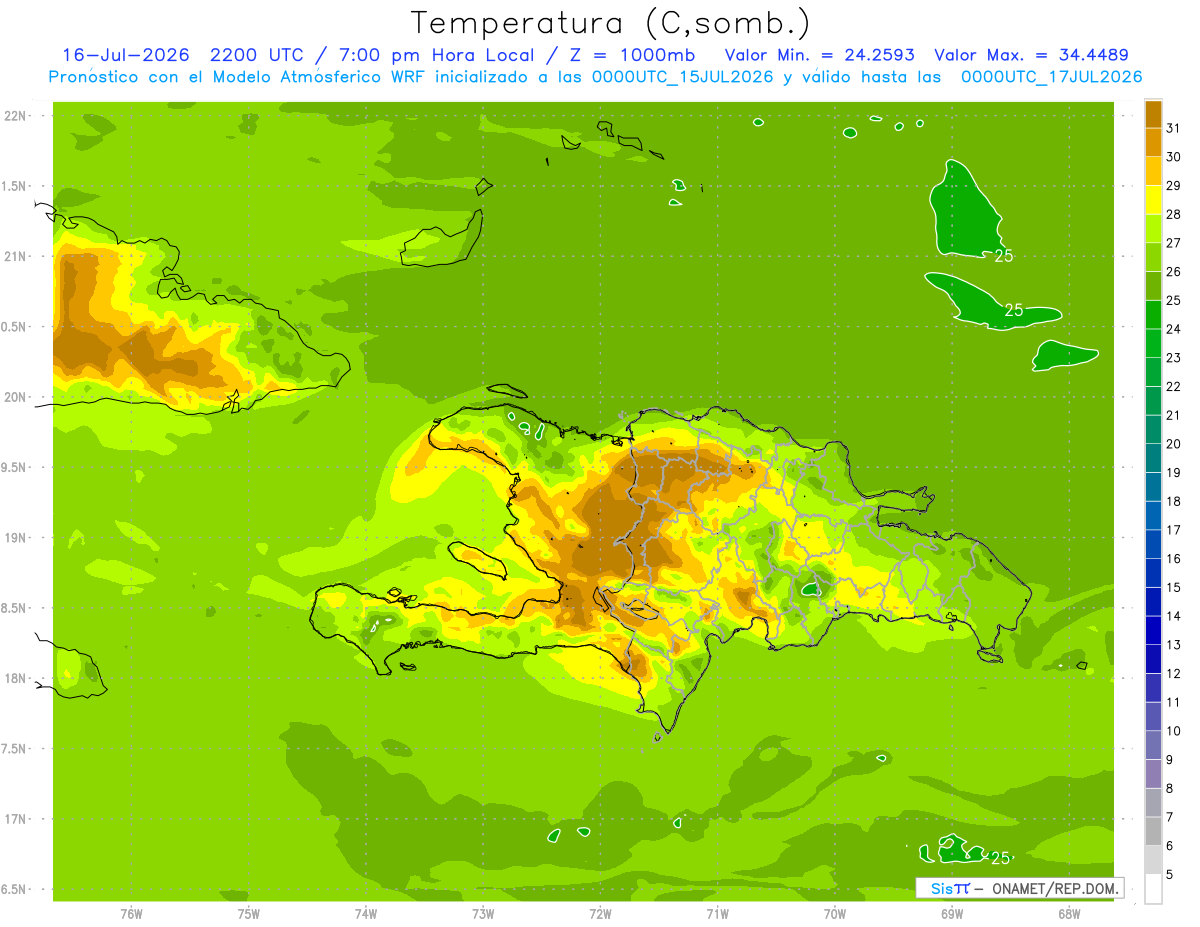Select the date text "16-Jul-2026"
This screenshot has width=1200, height=927.
126,55
